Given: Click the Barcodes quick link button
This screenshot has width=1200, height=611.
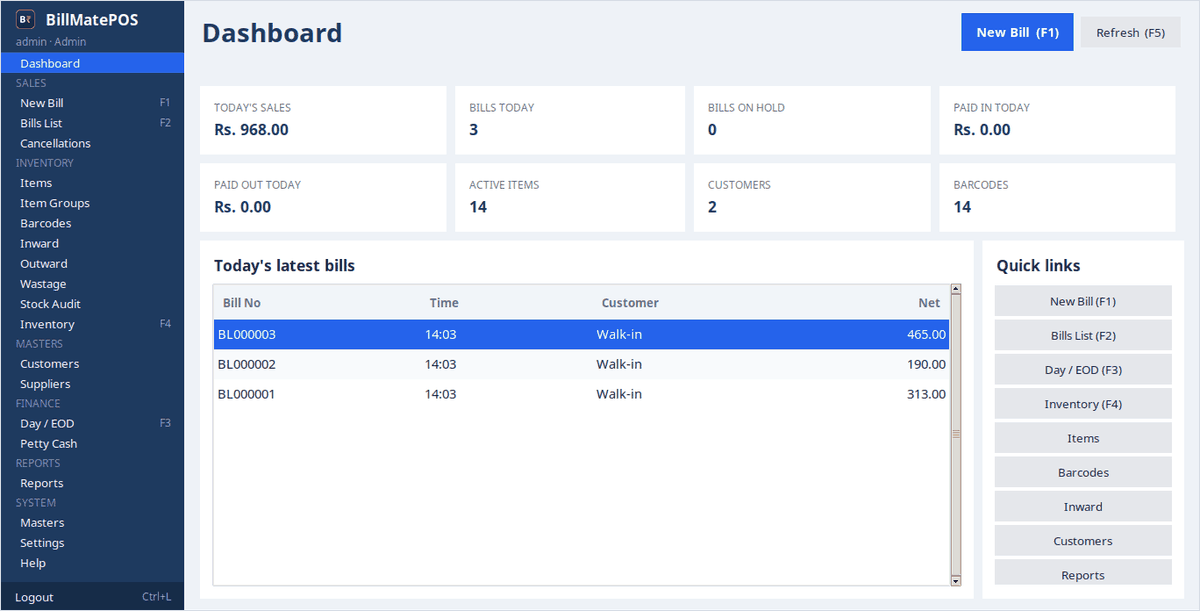Looking at the screenshot, I should [1083, 472].
